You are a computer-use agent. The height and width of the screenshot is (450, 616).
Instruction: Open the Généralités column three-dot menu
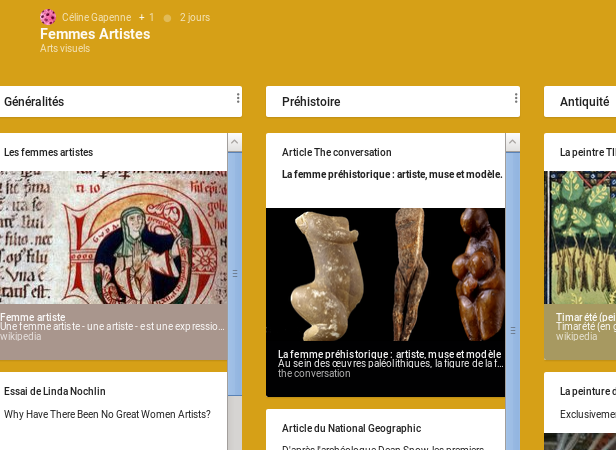pyautogui.click(x=238, y=98)
